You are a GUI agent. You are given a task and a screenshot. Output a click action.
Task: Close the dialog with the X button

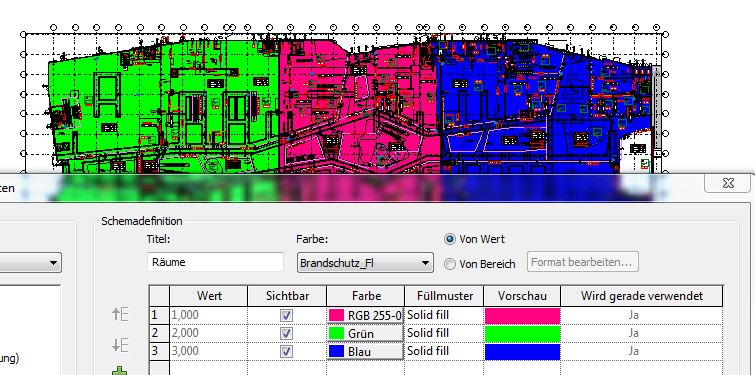click(x=728, y=183)
